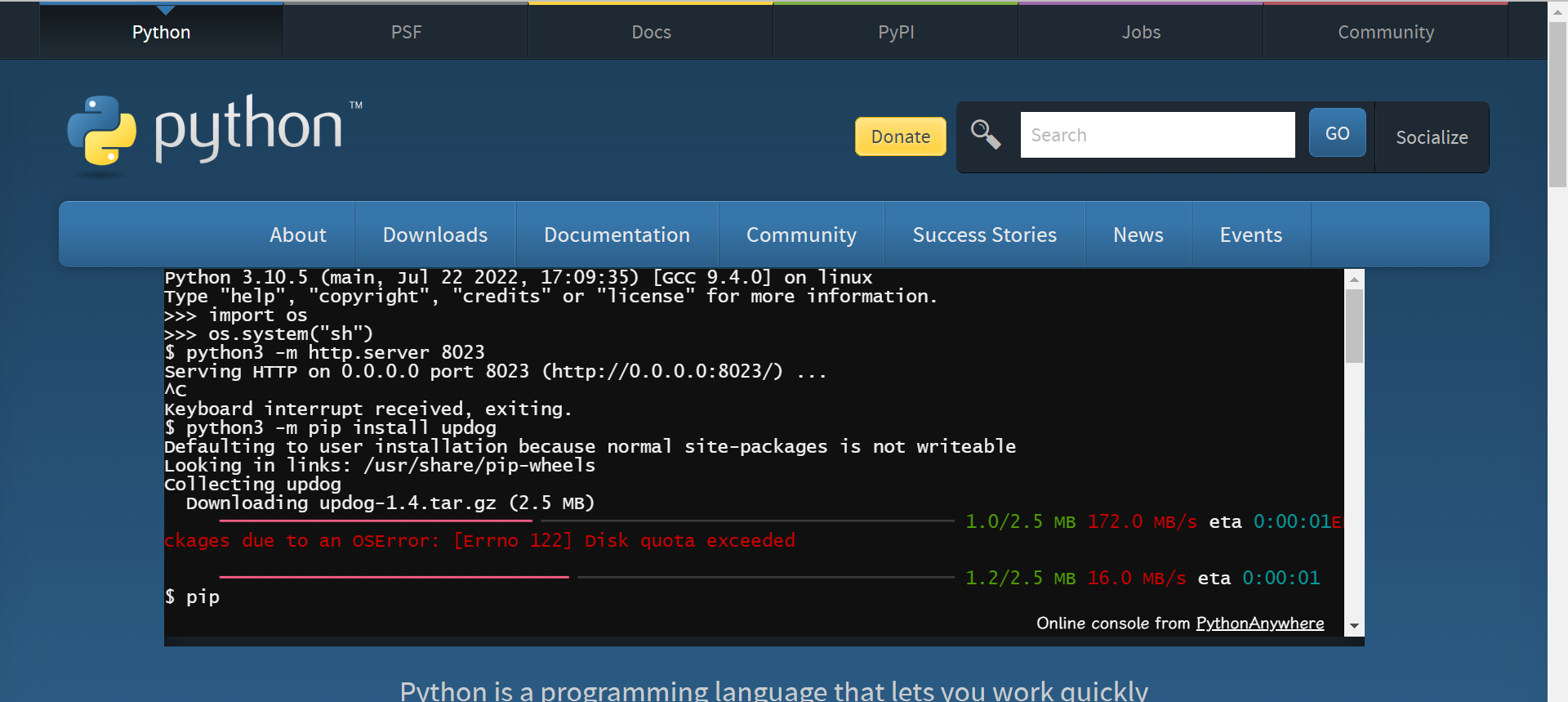Open the PSF top-bar tab
The image size is (1568, 702).
406,32
